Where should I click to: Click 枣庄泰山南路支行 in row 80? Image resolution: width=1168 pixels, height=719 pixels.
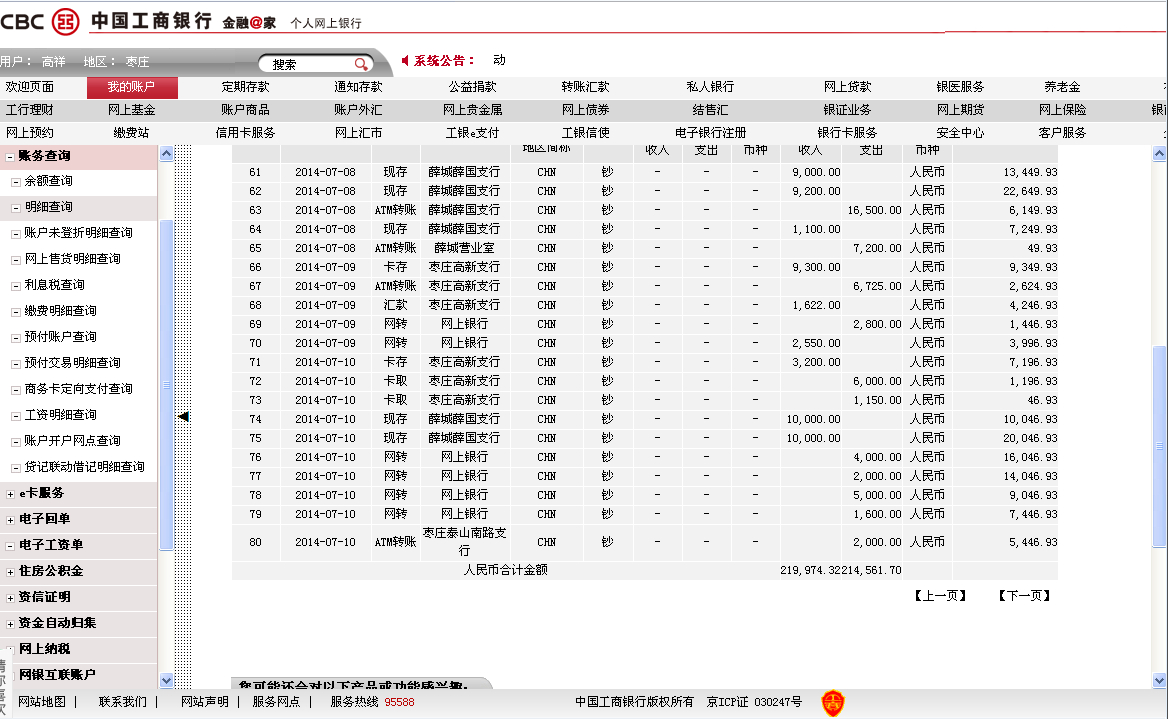[x=464, y=542]
